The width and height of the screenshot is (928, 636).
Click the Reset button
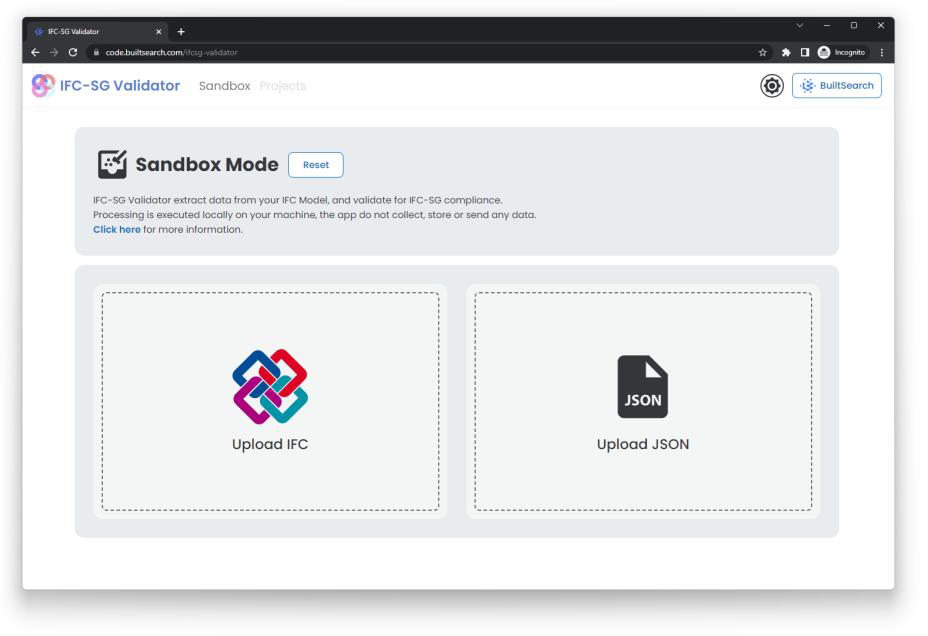point(315,165)
